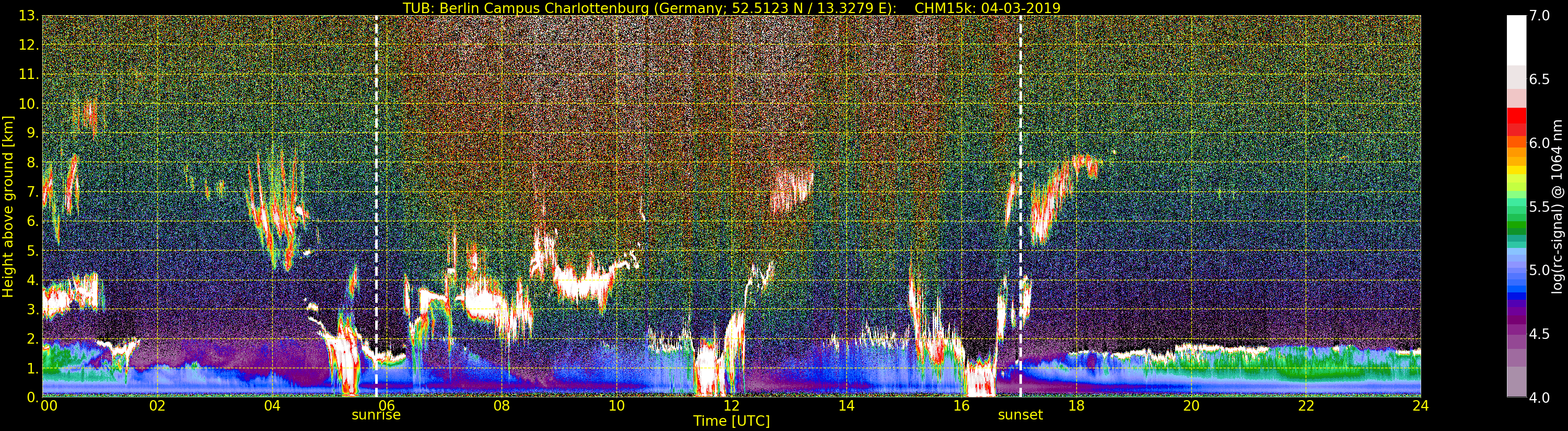Viewport: 1568px width, 431px height.
Task: Click the chart title for Berlin Campus Charlottenburg
Action: (731, 8)
